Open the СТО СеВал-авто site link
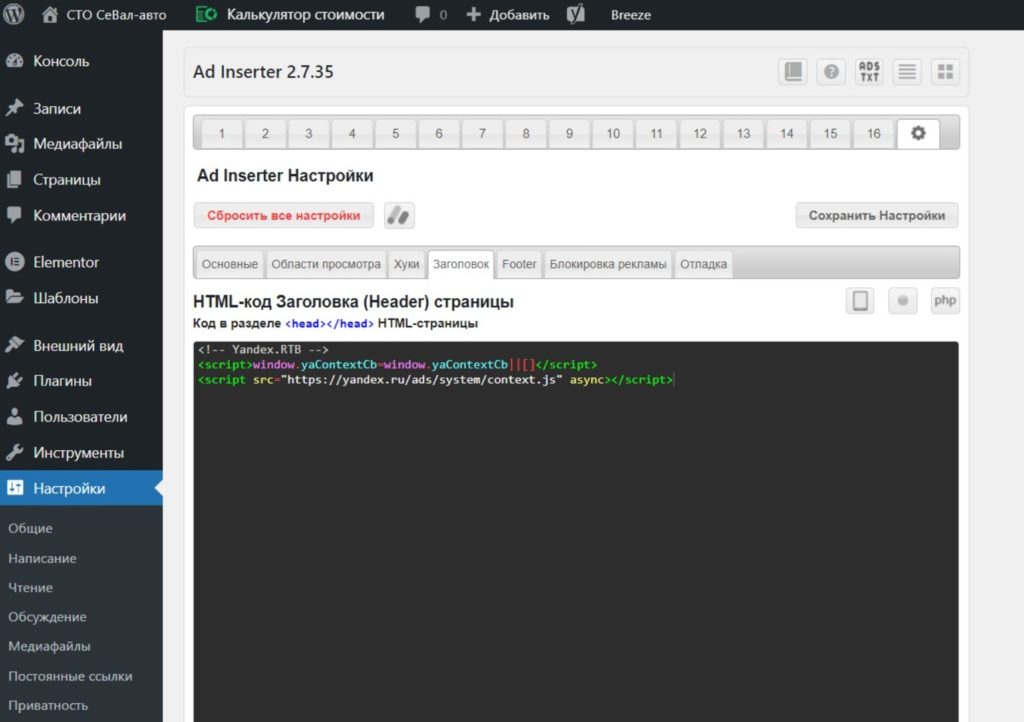Viewport: 1024px width, 722px height. pyautogui.click(x=104, y=14)
